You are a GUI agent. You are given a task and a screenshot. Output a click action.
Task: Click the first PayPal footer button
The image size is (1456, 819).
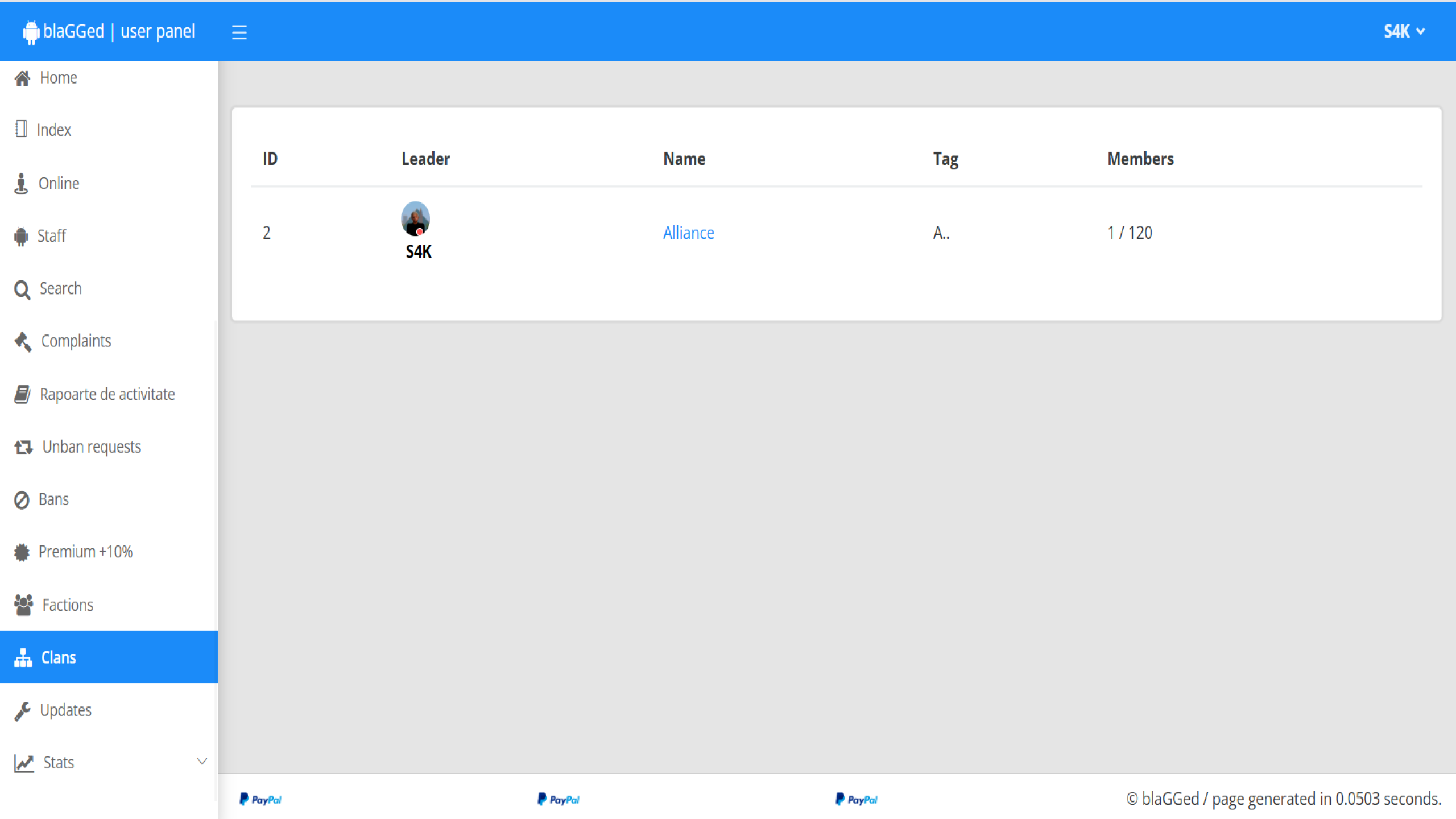coord(260,799)
